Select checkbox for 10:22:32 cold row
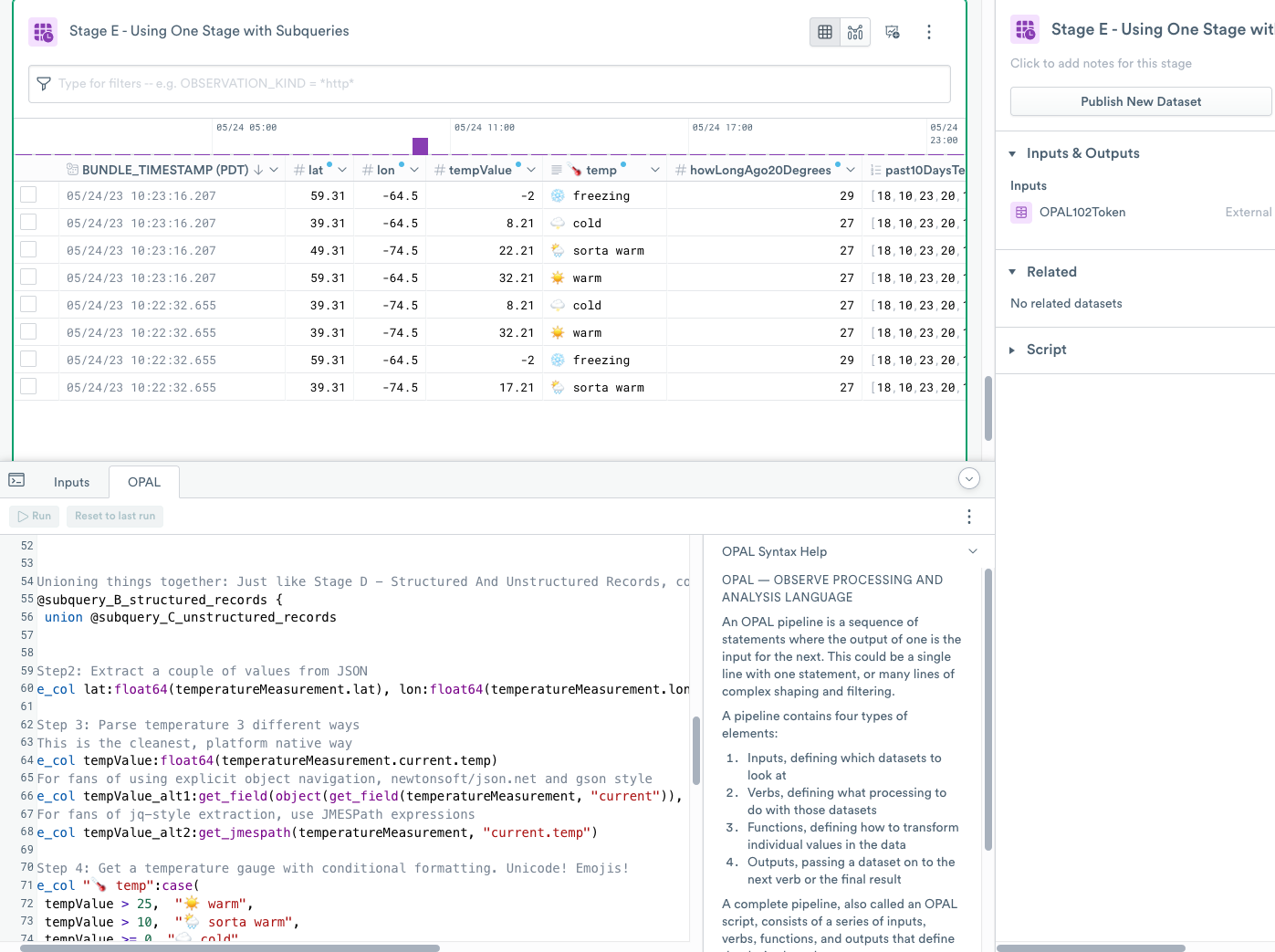This screenshot has height=952, width=1275. (28, 304)
